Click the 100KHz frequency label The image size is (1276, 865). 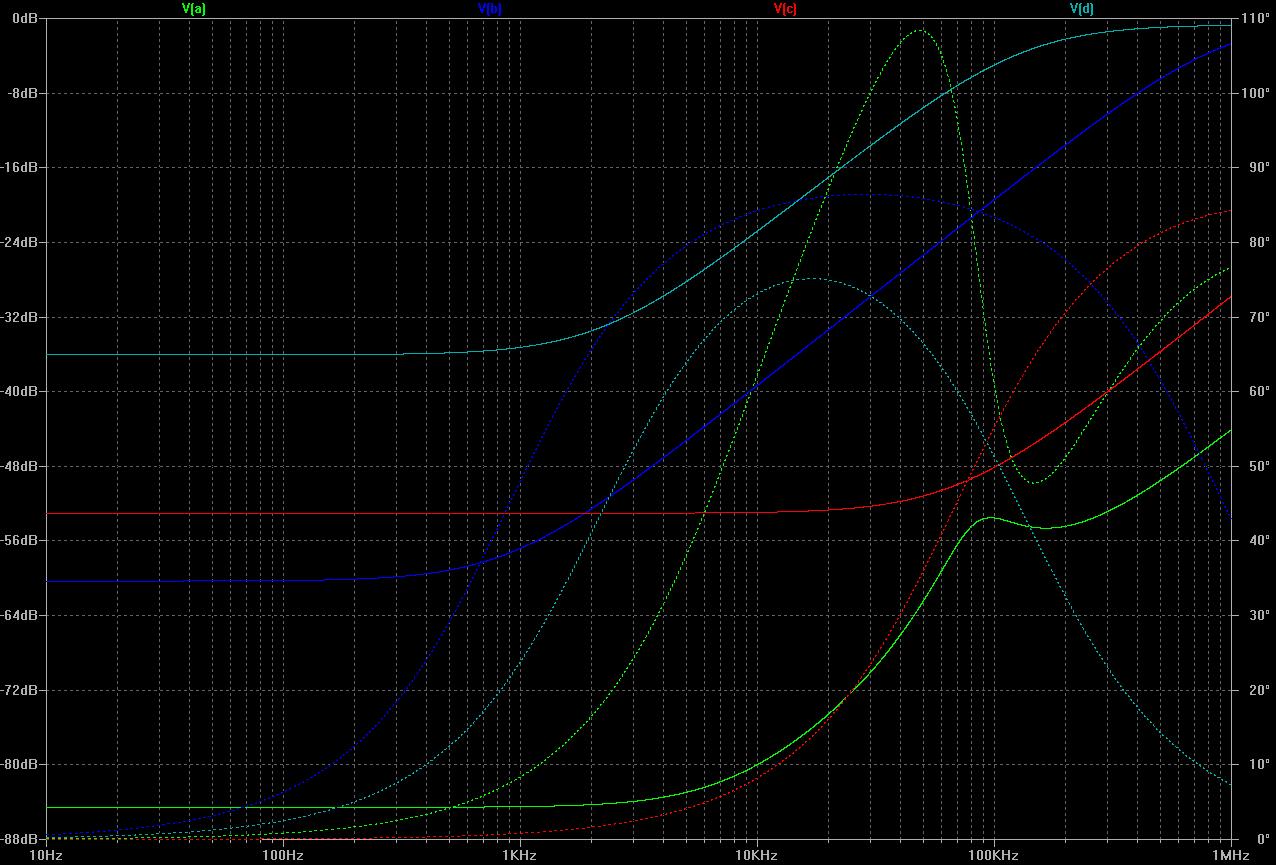(x=993, y=856)
